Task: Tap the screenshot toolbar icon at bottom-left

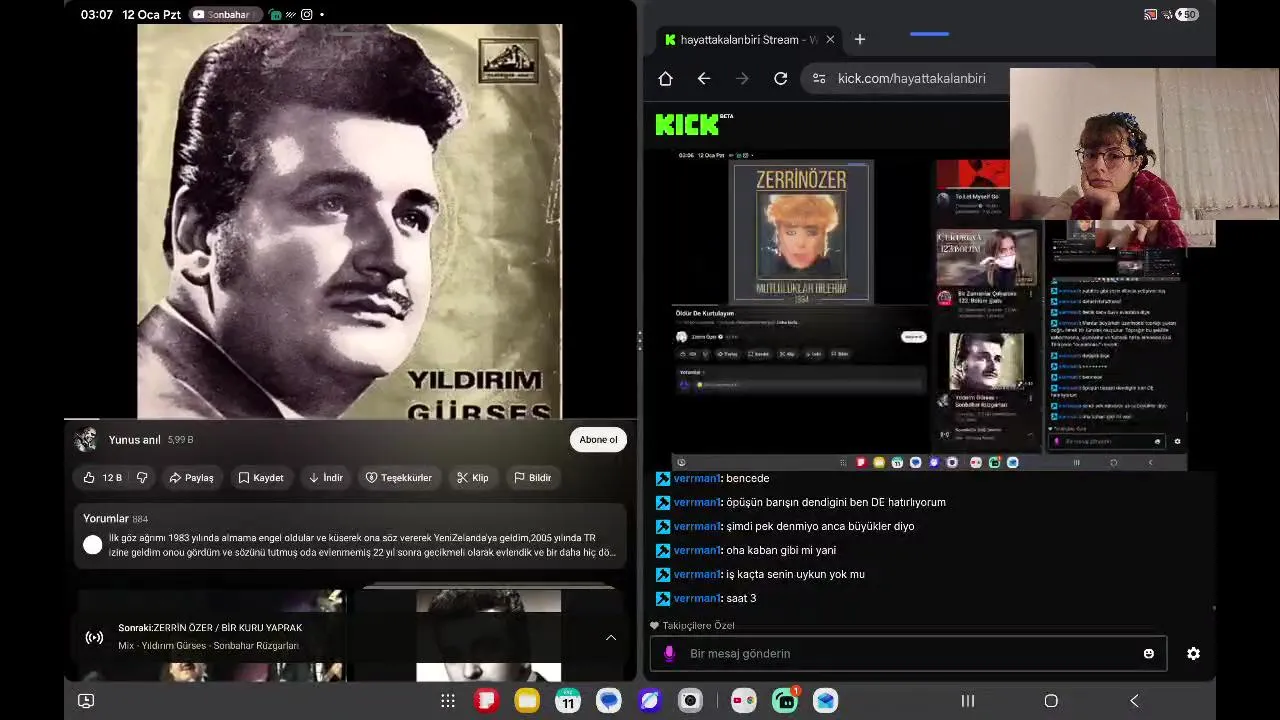Action: pos(86,701)
